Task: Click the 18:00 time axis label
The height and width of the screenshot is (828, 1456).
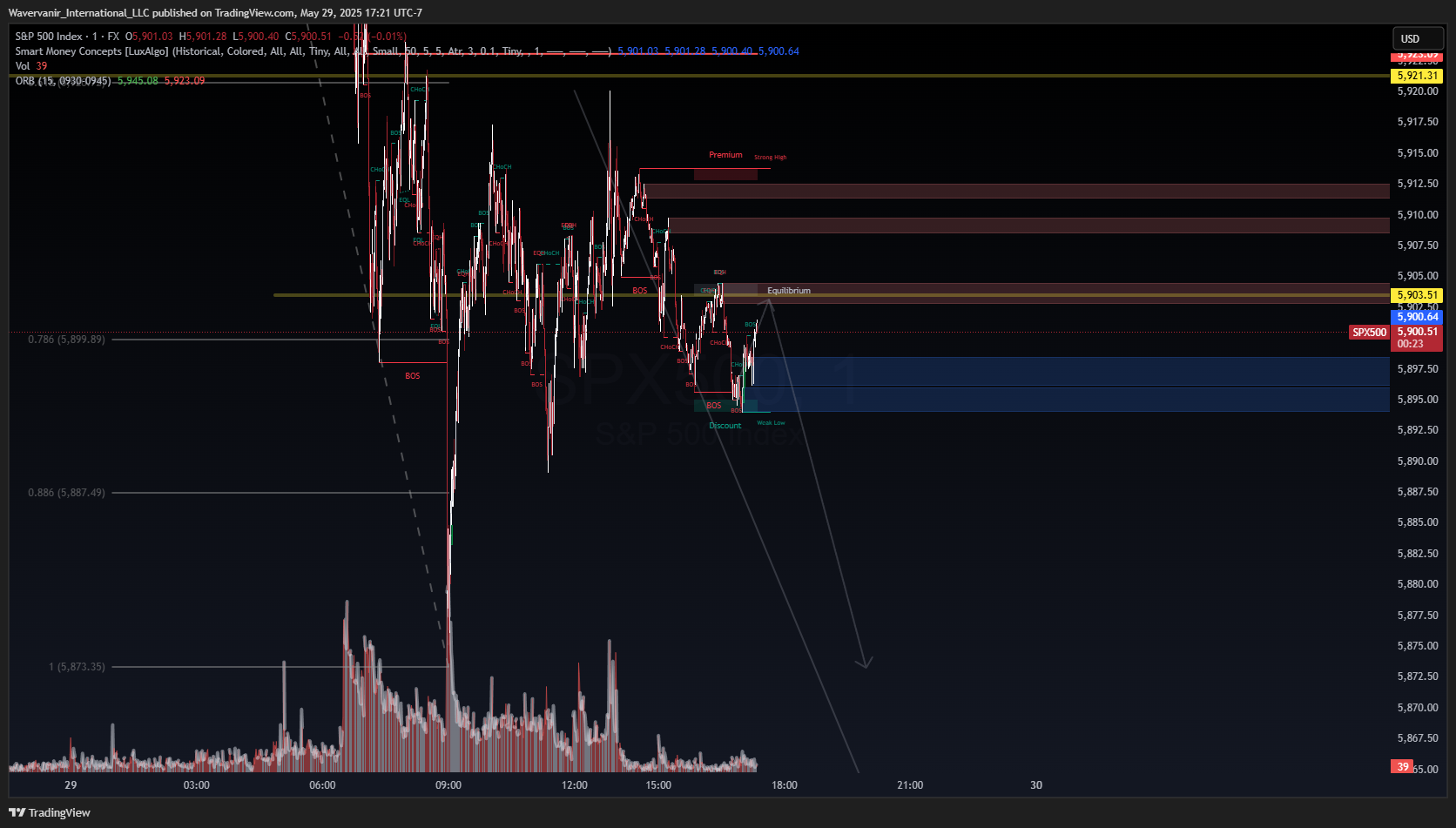Action: pos(785,785)
